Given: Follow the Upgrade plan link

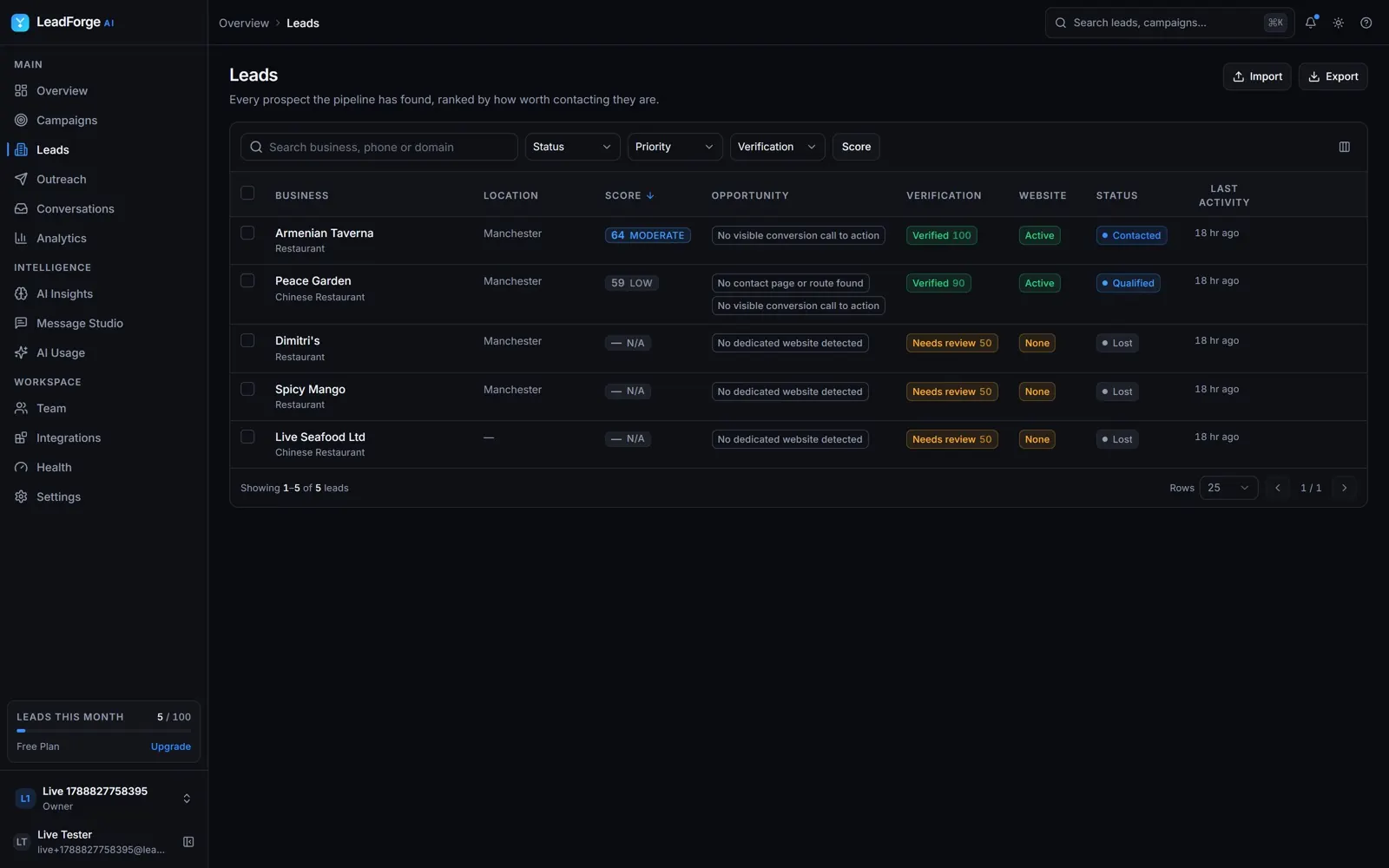Looking at the screenshot, I should 171,746.
